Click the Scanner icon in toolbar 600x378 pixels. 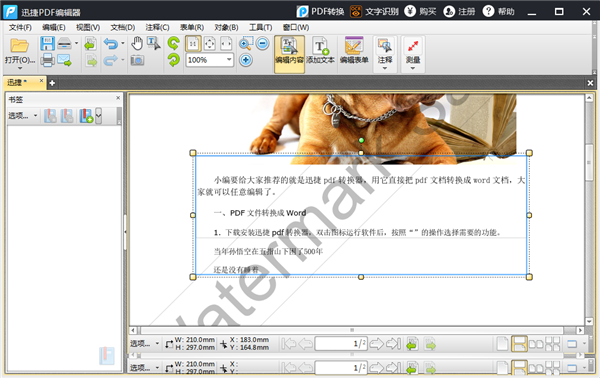click(x=64, y=44)
